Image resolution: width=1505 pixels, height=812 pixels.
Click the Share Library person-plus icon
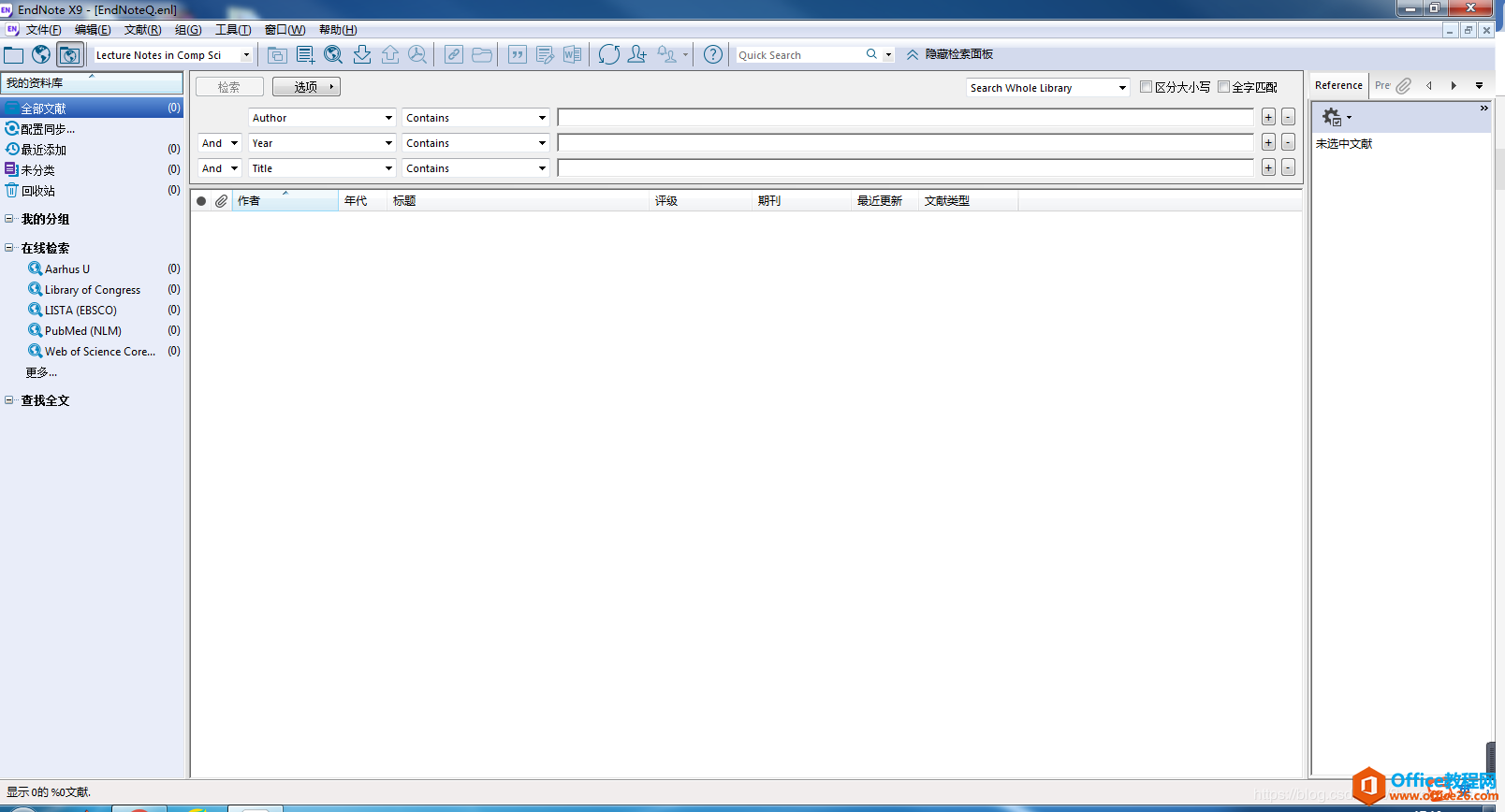637,55
